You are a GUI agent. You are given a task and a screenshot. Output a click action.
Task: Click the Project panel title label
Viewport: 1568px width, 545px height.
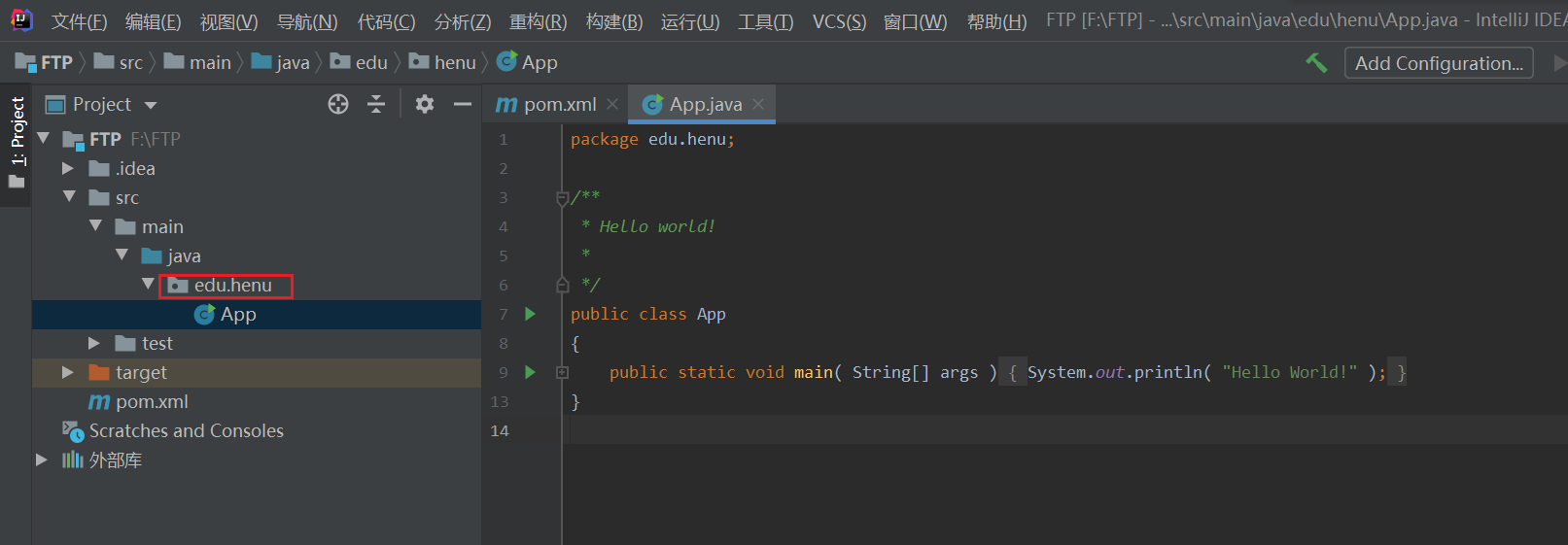pyautogui.click(x=102, y=104)
